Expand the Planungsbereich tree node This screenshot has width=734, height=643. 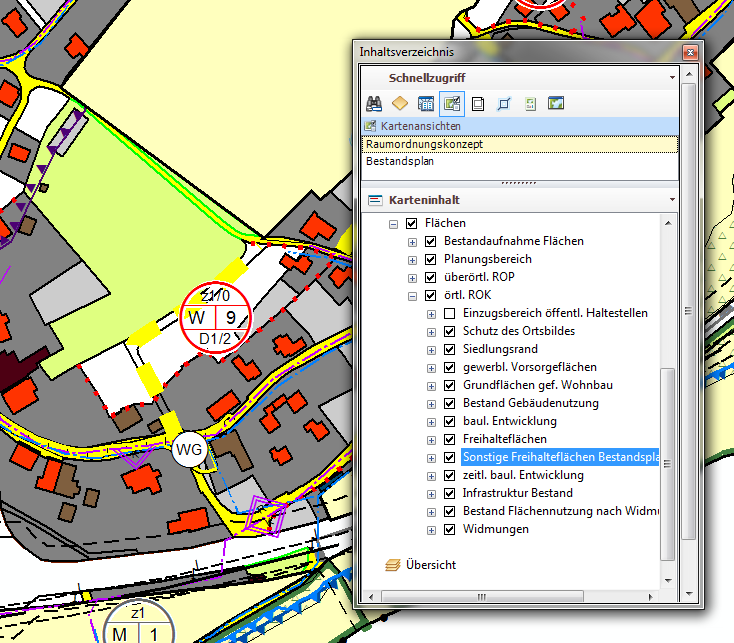coord(413,259)
